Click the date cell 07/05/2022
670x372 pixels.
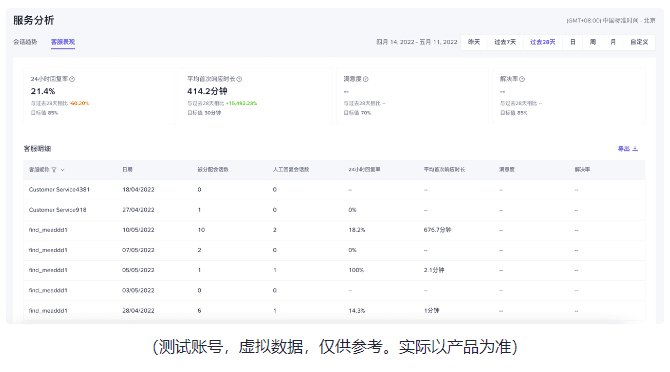[x=138, y=250]
